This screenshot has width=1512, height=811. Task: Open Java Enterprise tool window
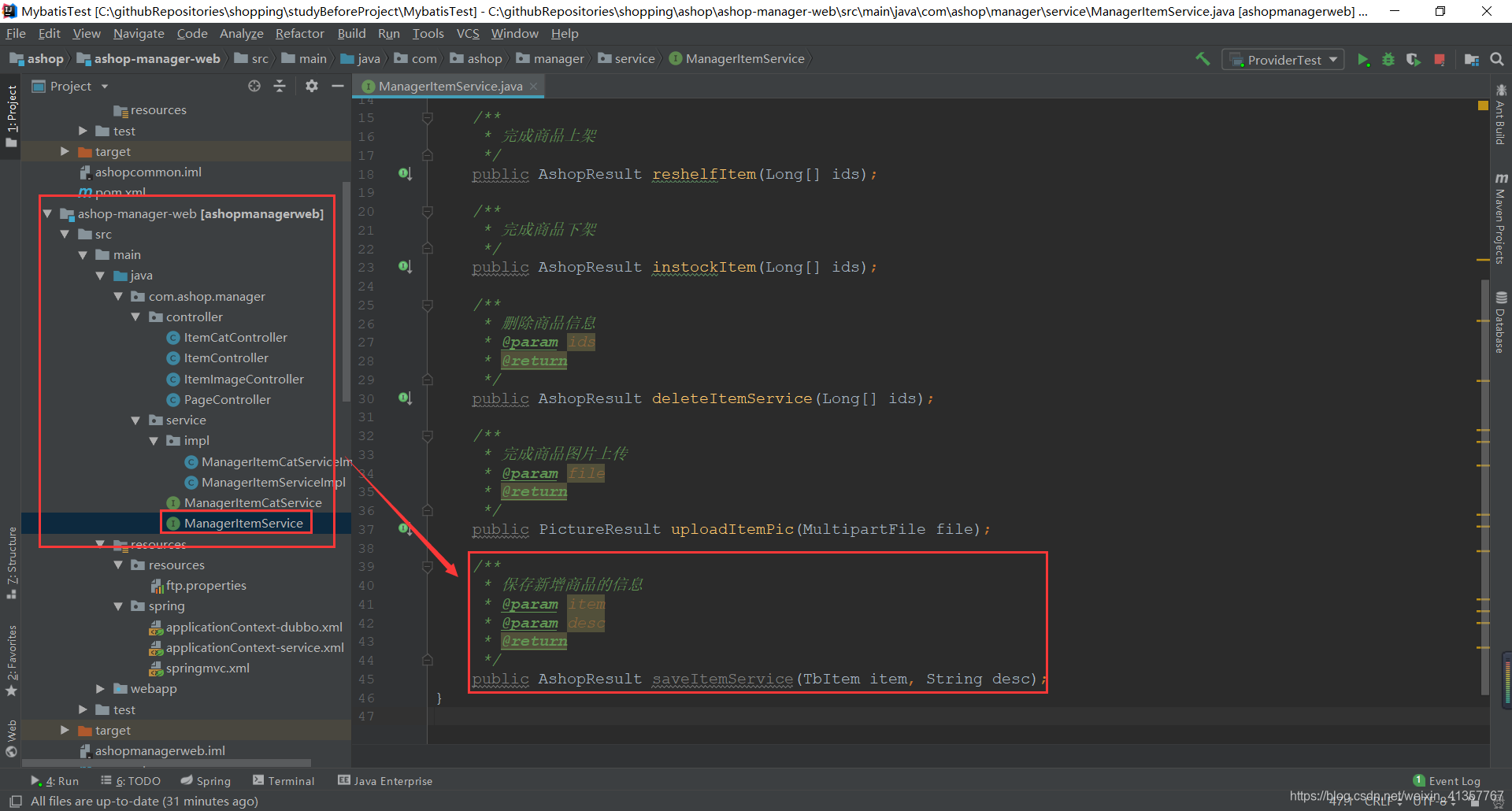tap(385, 781)
